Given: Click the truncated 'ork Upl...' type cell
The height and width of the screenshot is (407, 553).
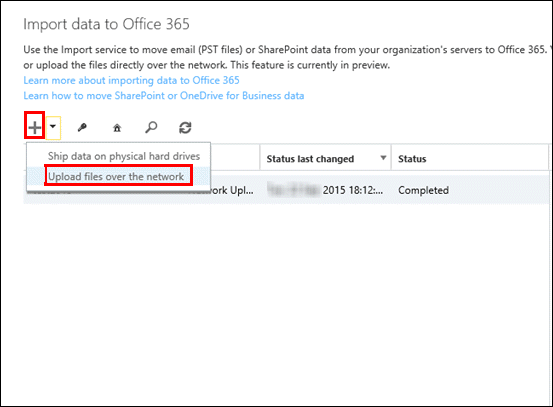Looking at the screenshot, I should [x=232, y=190].
